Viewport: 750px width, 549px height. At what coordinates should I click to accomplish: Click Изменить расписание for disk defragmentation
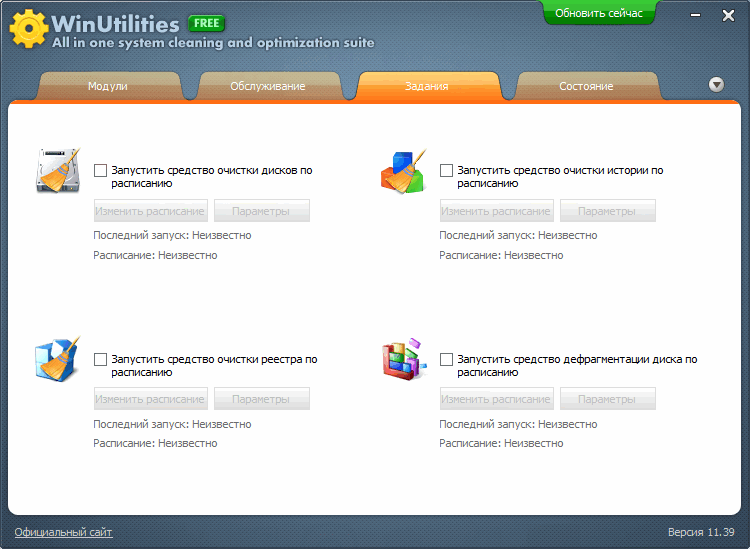point(496,399)
